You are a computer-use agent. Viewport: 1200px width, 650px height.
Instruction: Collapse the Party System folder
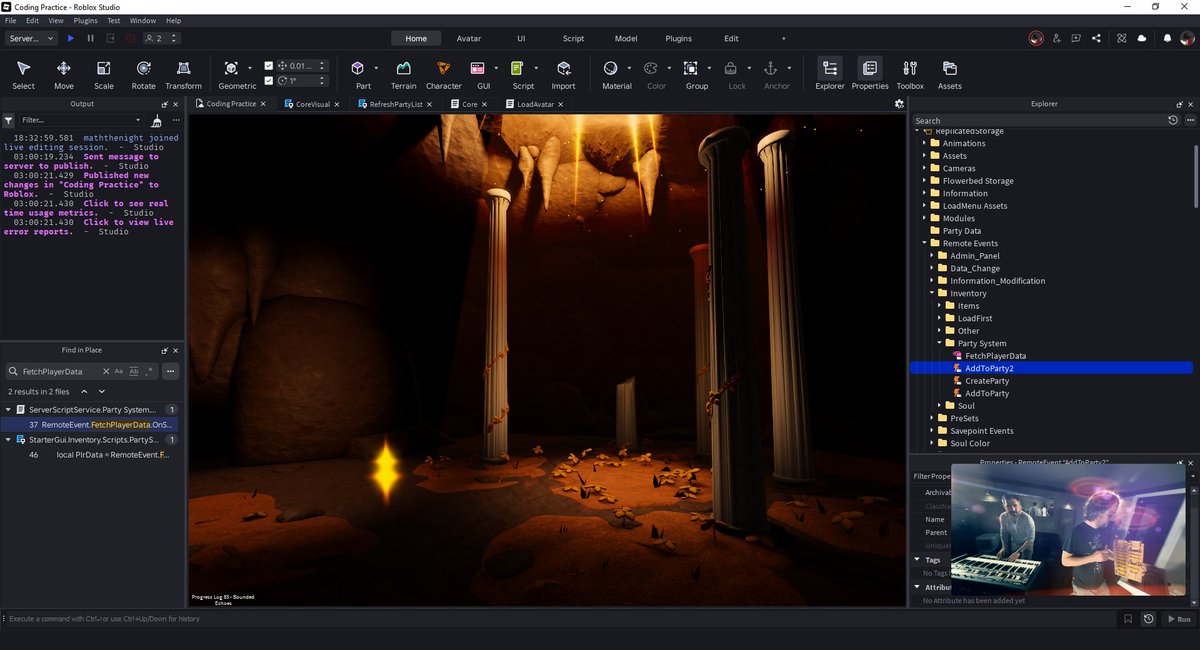coord(940,343)
